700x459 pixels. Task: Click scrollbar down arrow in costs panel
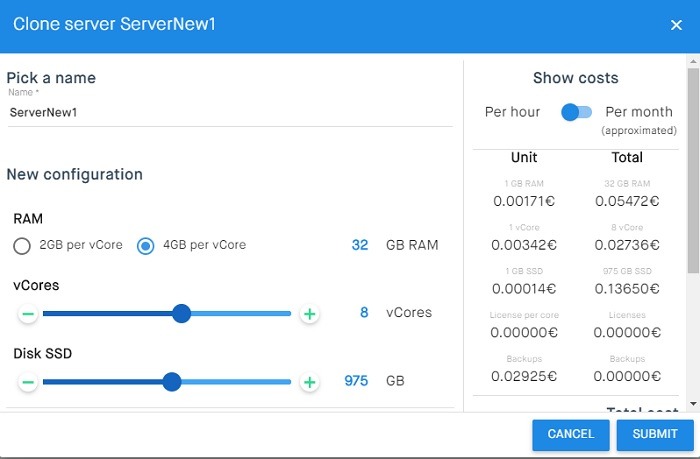[693, 404]
